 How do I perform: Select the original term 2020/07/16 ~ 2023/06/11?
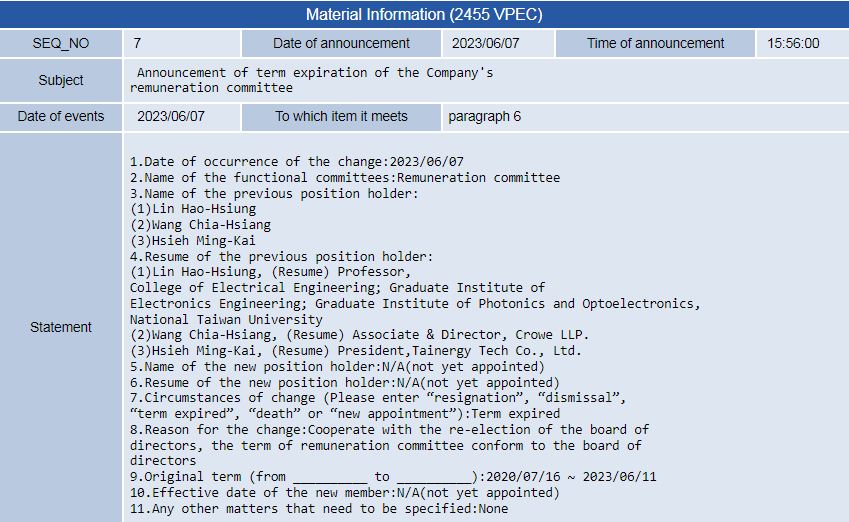[x=571, y=477]
